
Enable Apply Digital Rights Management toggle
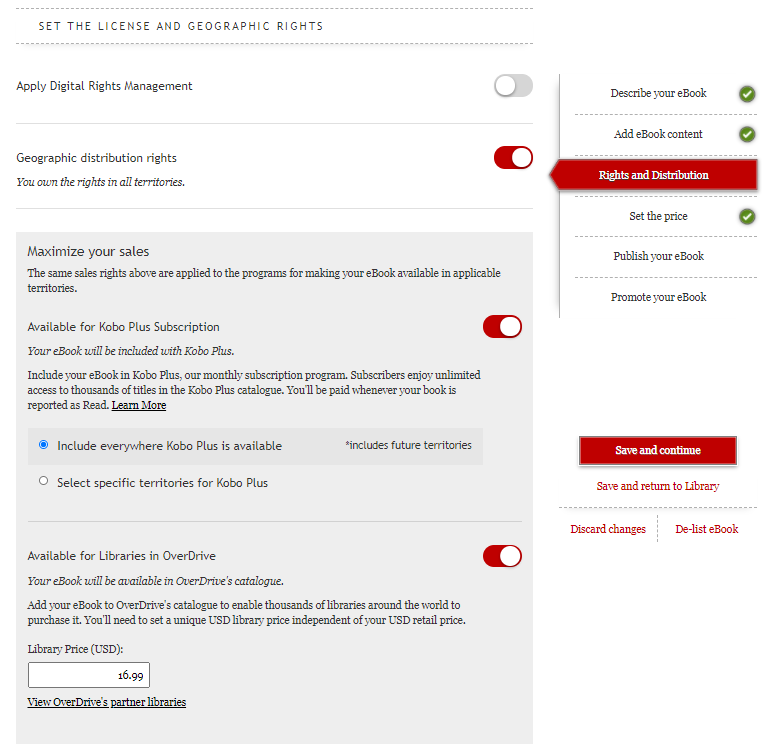point(513,86)
